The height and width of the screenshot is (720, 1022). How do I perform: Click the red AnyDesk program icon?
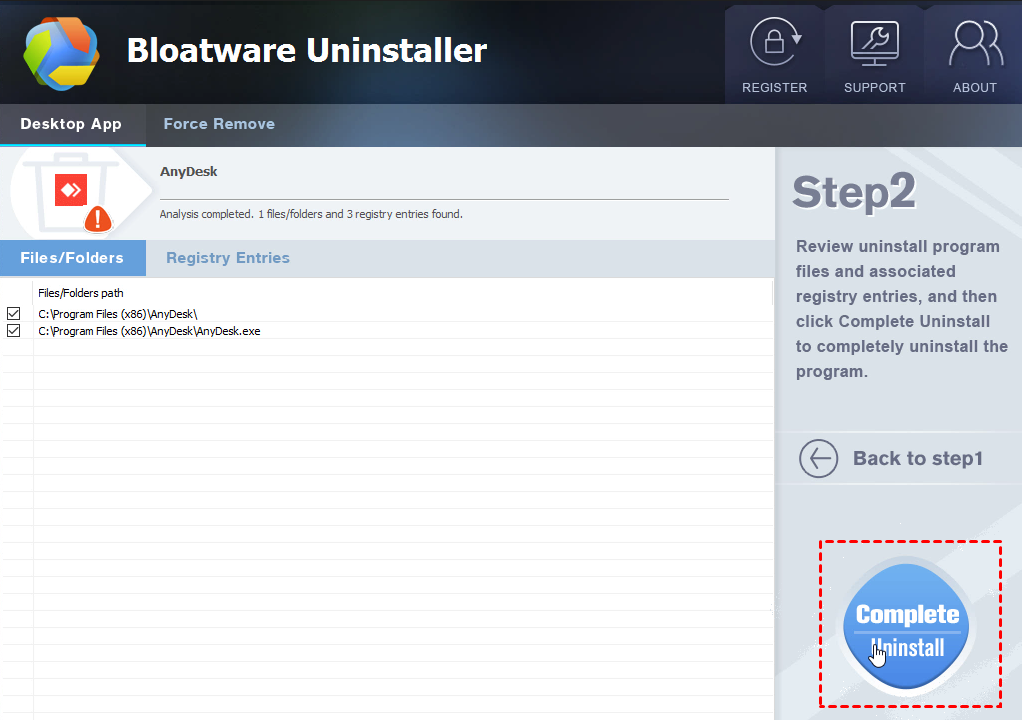(x=71, y=189)
